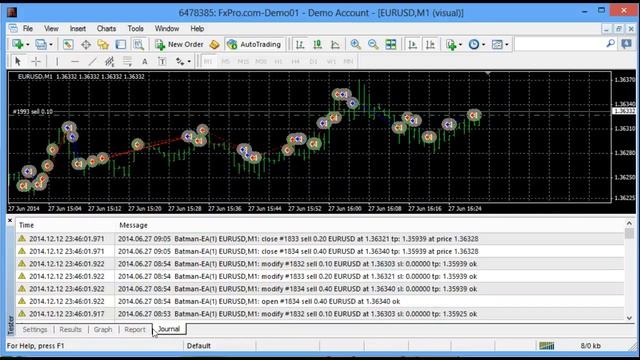Switch chart to Candlesticks icon

(318, 44)
